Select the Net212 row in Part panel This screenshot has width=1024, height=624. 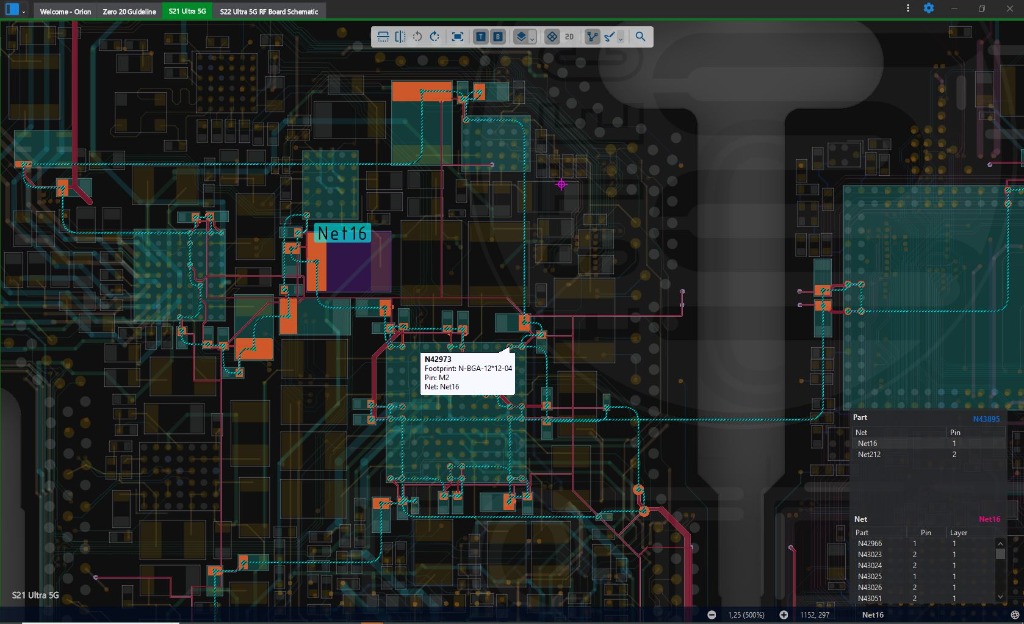coord(929,454)
